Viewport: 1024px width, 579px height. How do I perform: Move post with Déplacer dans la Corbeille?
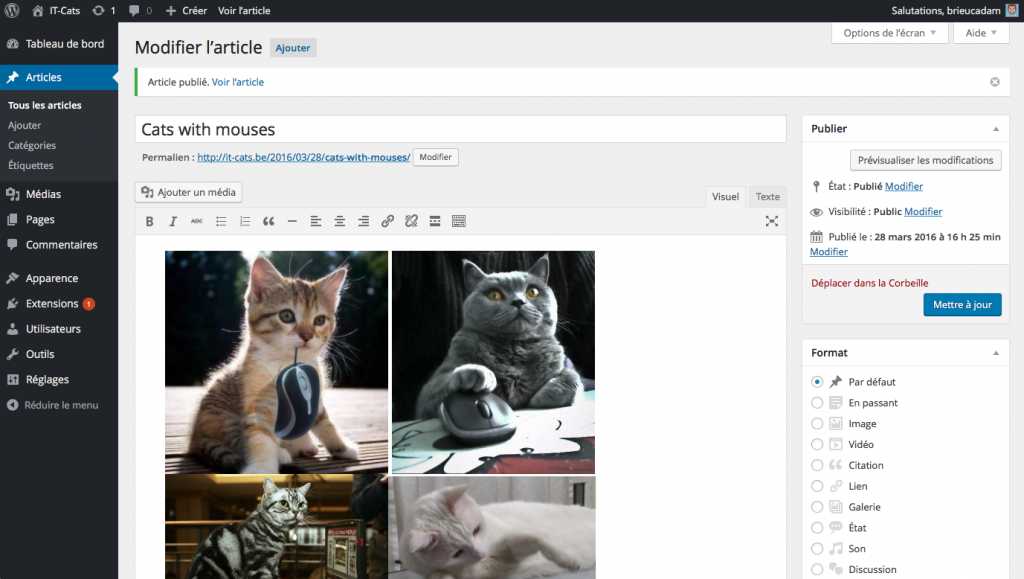click(x=869, y=283)
